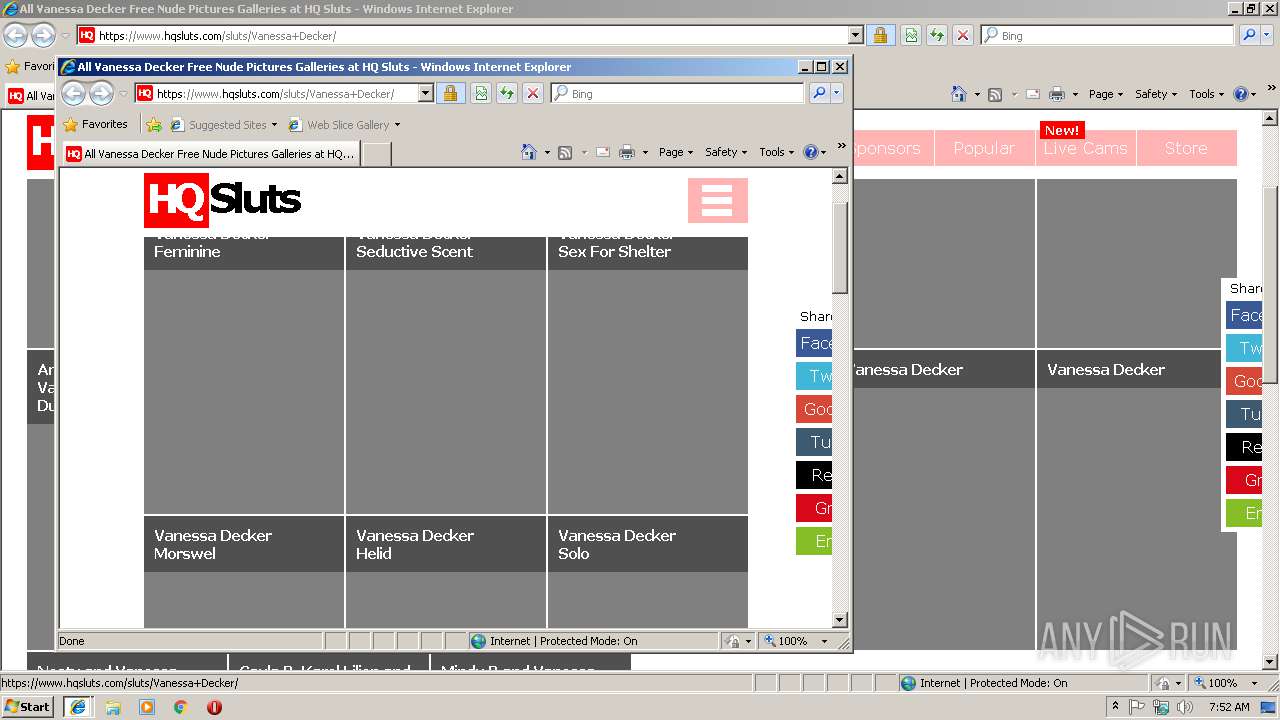Open the Home options arrow in the front window
Viewport: 1280px width, 720px height.
pyautogui.click(x=547, y=153)
